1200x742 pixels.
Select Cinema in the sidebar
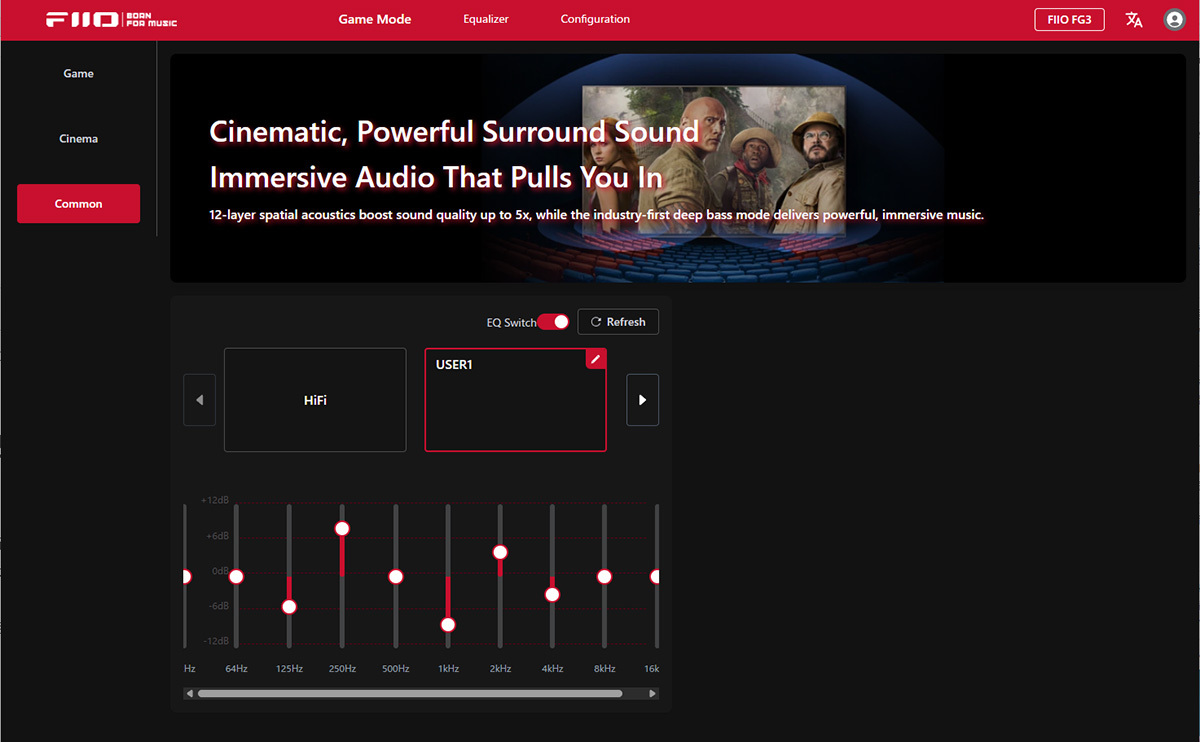78,139
